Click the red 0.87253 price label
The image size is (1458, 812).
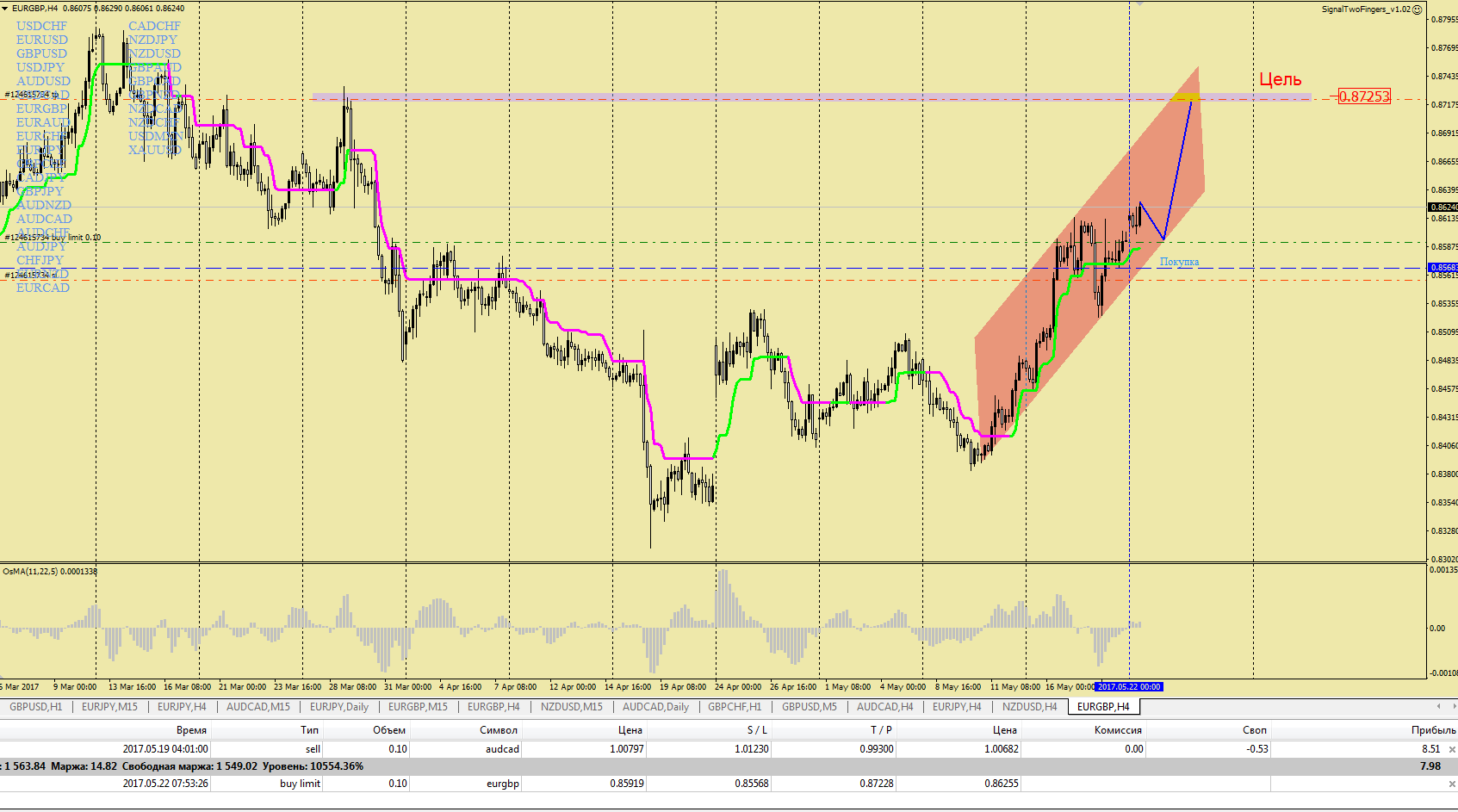1364,96
